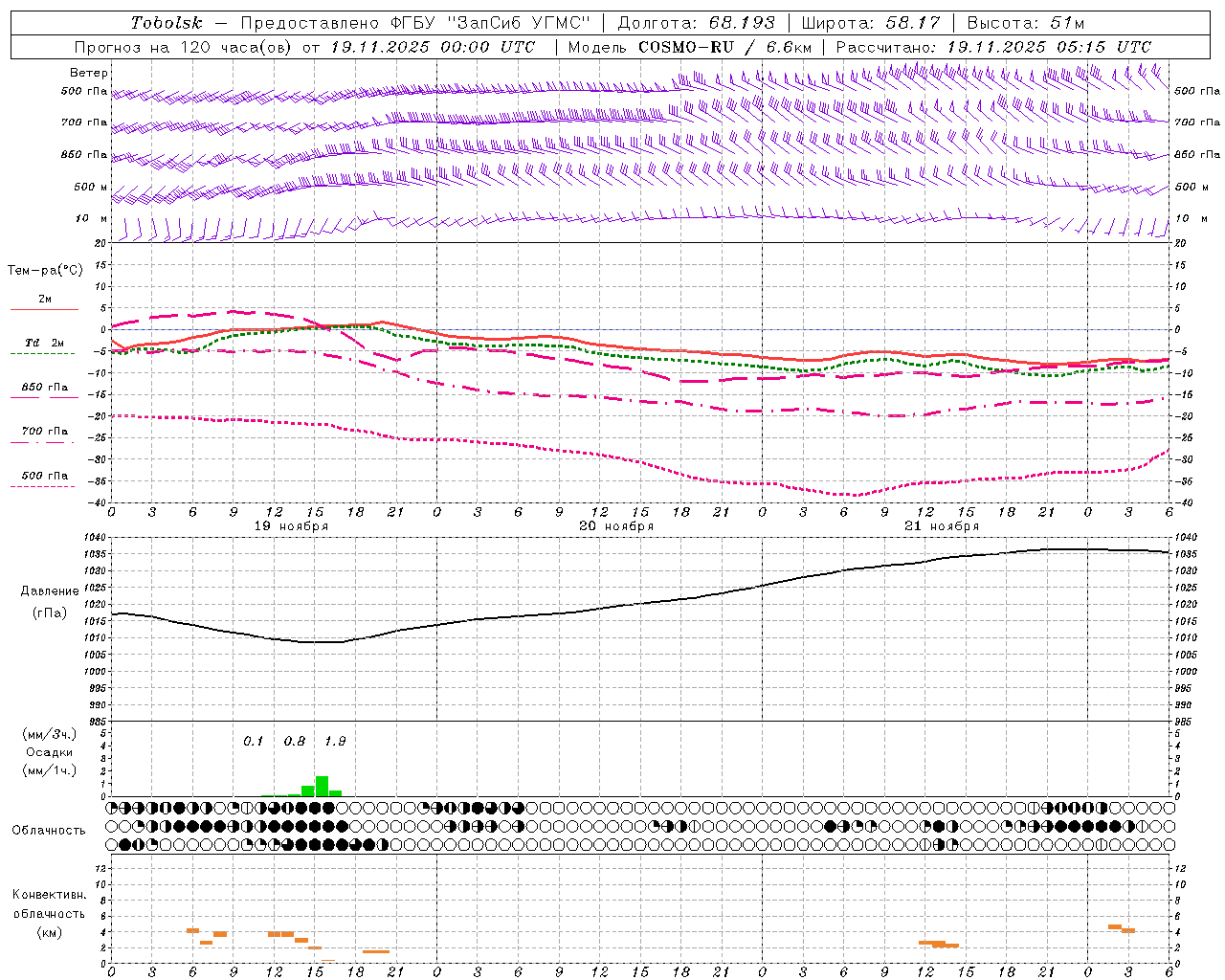
Task: Click the elevation value 51м
Action: tap(1067, 23)
